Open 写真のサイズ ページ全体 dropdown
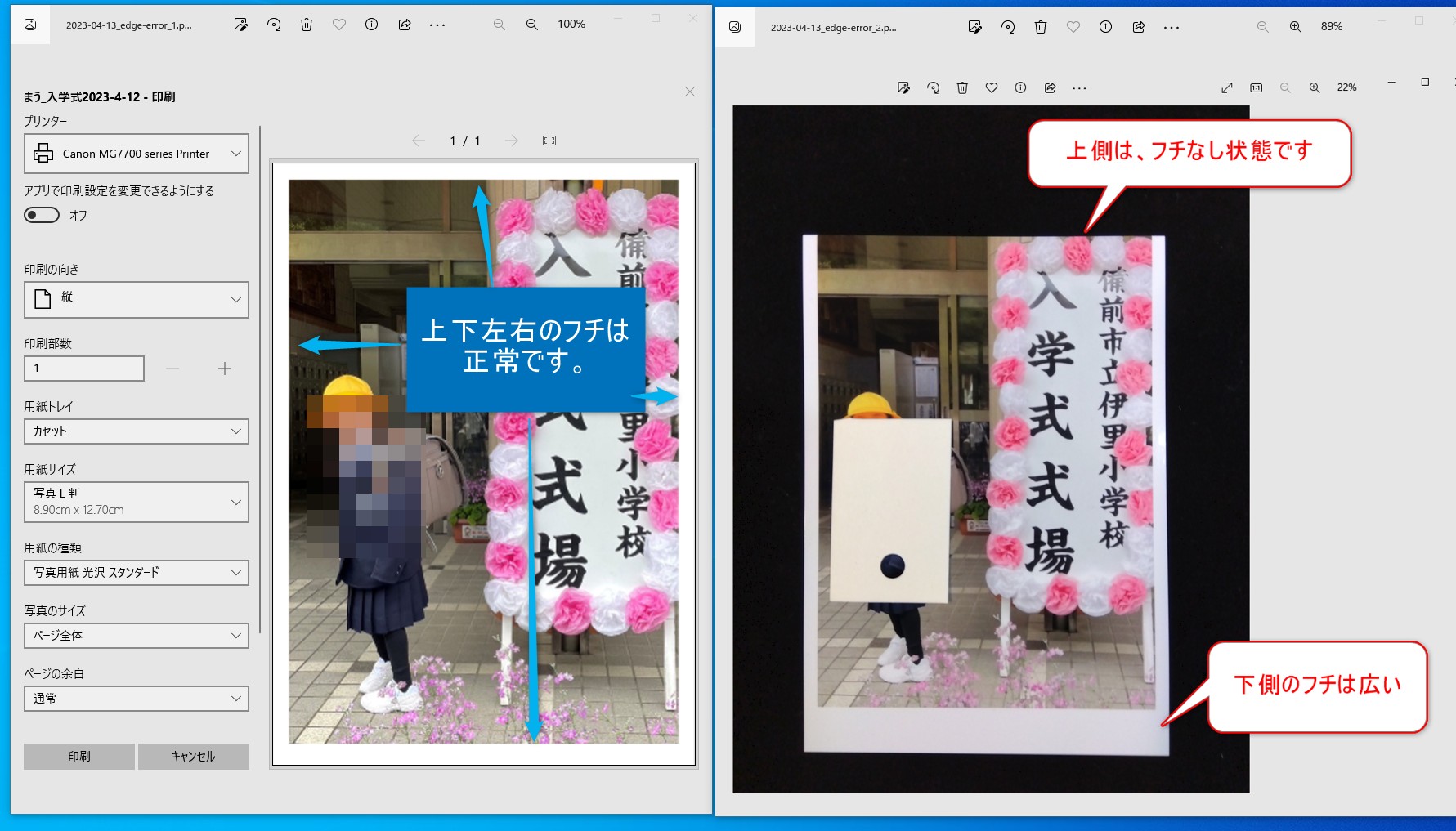This screenshot has width=1456, height=831. pyautogui.click(x=137, y=636)
